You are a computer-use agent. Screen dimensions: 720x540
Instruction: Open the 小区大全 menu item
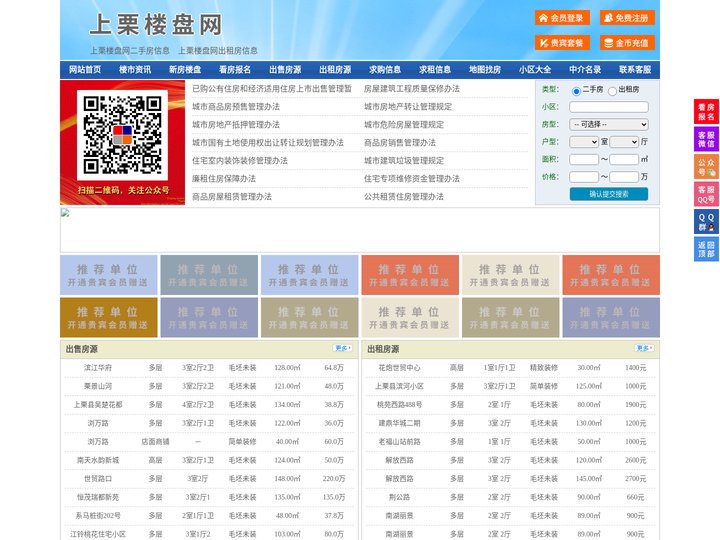pyautogui.click(x=535, y=70)
